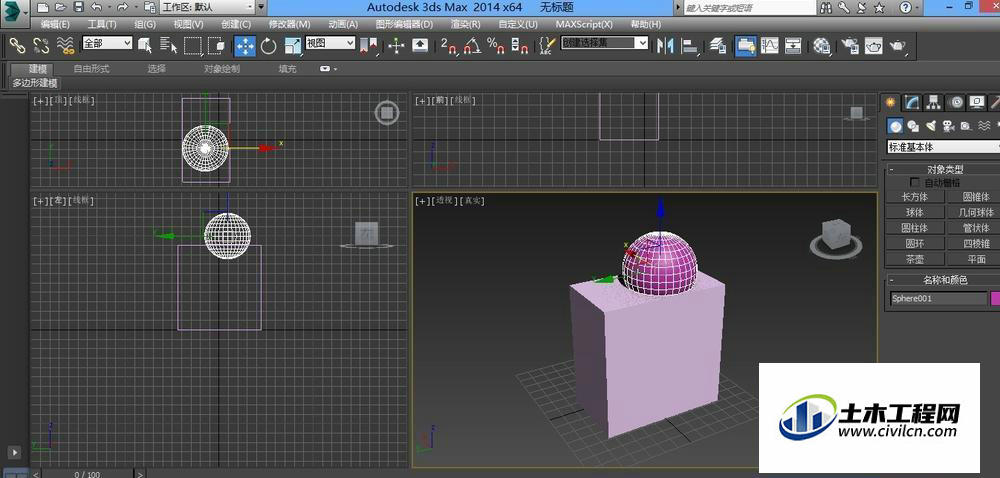Open the Render Setup teapot icon
The width and height of the screenshot is (1000, 478).
click(x=849, y=45)
